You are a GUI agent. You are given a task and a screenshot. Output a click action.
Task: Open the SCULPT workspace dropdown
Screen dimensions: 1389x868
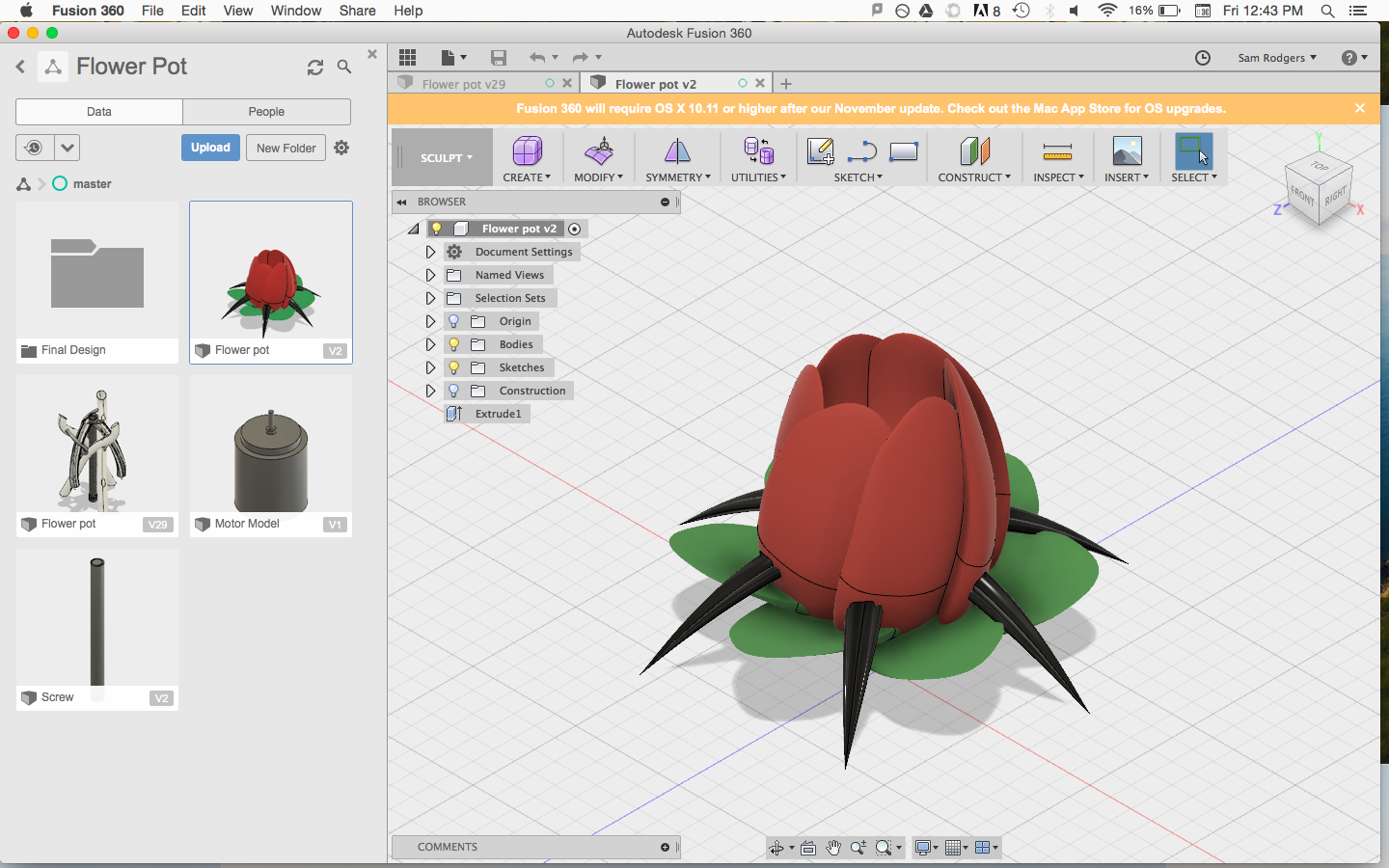pos(446,157)
